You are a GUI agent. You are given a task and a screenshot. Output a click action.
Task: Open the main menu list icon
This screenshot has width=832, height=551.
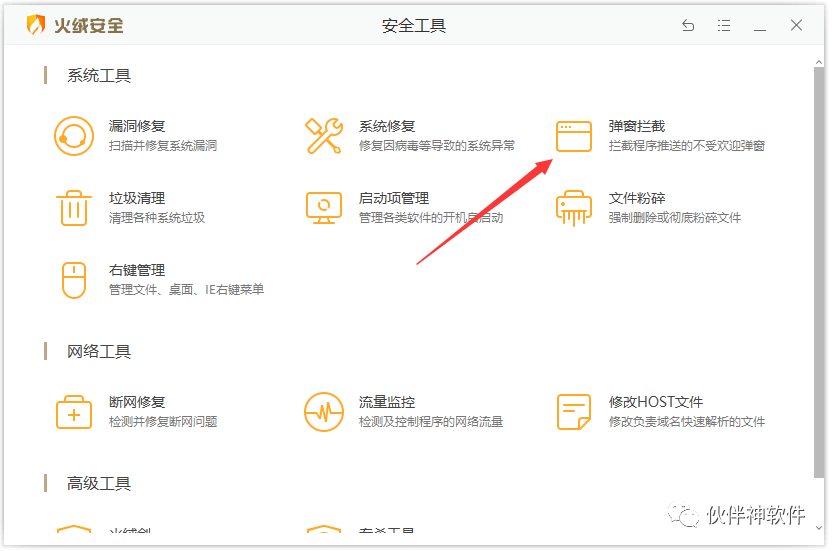tap(724, 25)
